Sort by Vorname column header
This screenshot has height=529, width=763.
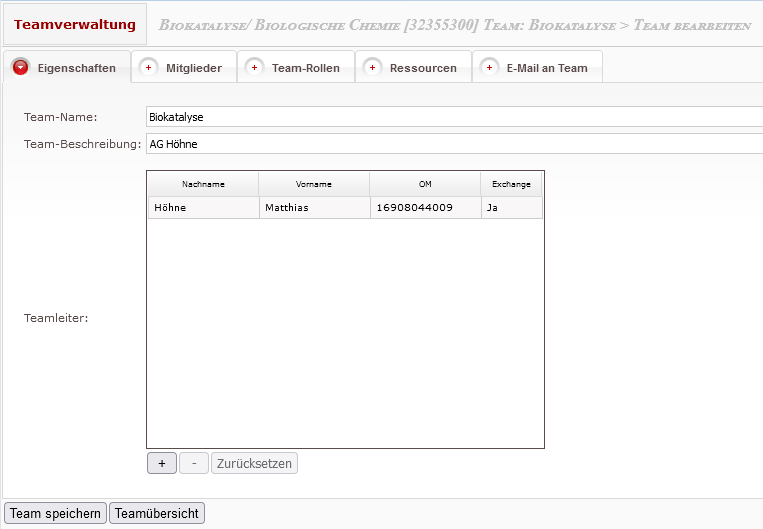pos(314,184)
